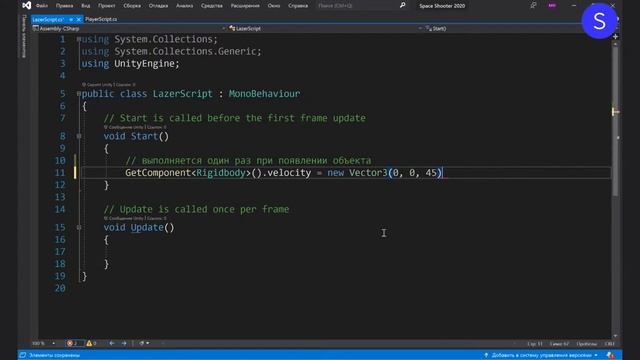Open the Вид menu
640x360 pixels.
86,6
